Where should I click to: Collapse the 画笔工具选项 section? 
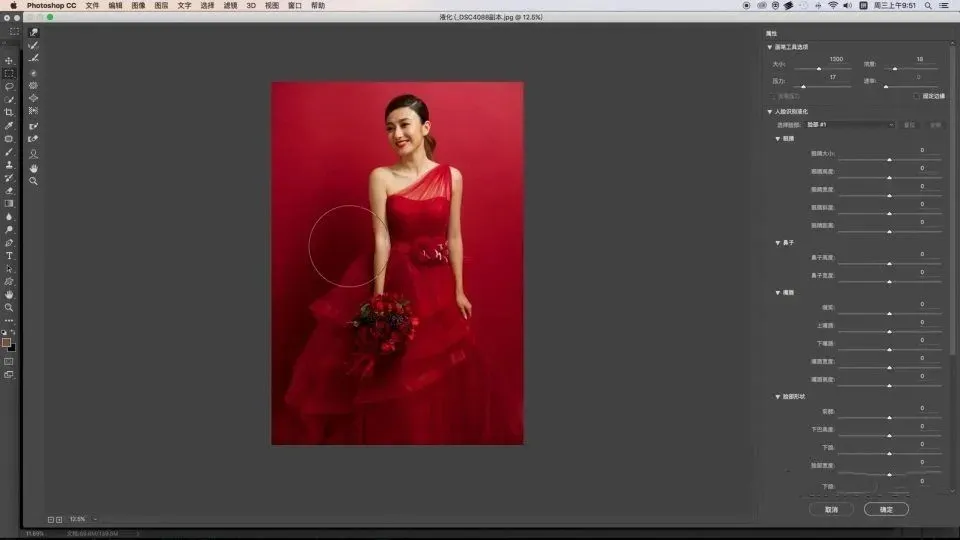[x=770, y=47]
